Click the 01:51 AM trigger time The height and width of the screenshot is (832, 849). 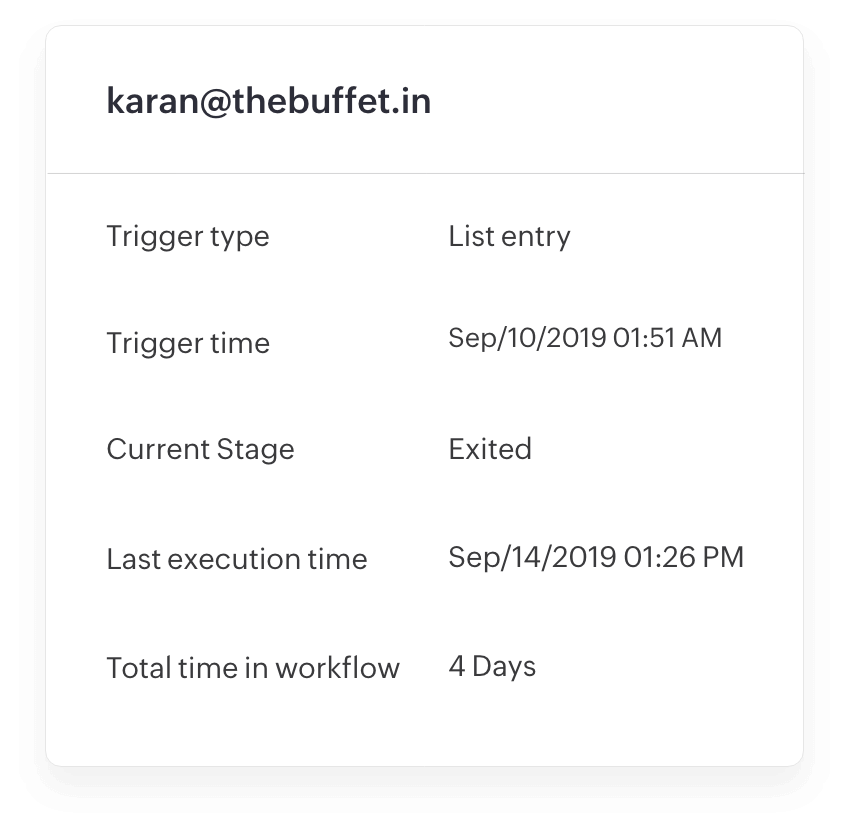[668, 338]
